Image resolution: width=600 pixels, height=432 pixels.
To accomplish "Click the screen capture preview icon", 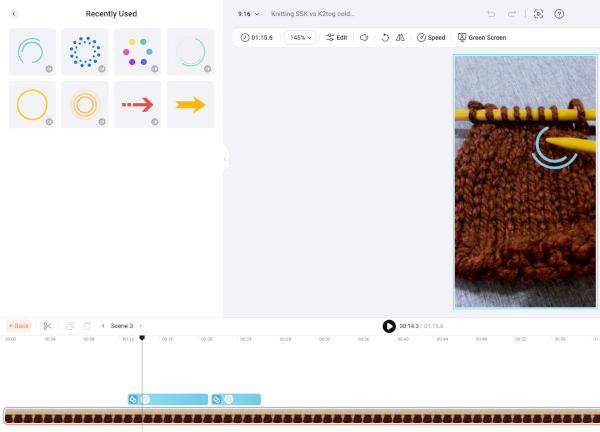I will pyautogui.click(x=538, y=14).
